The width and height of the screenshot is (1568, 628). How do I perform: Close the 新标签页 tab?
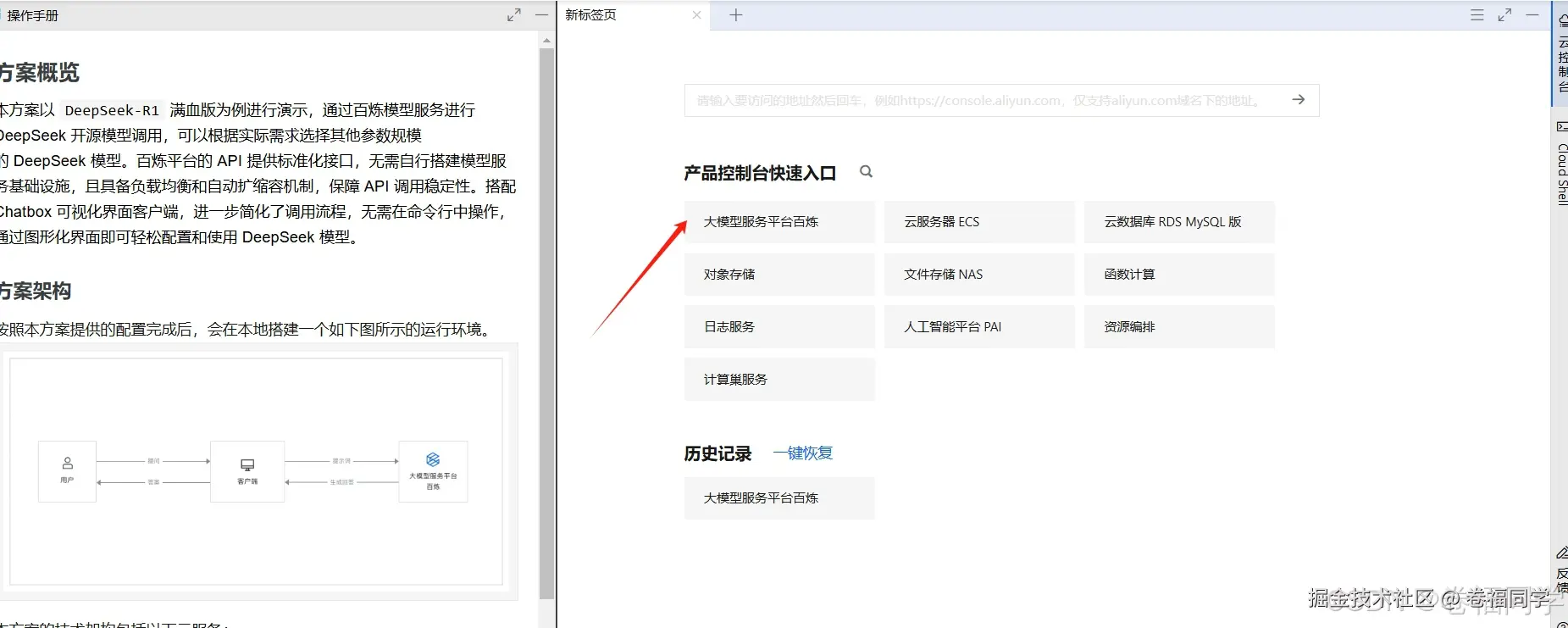point(696,15)
